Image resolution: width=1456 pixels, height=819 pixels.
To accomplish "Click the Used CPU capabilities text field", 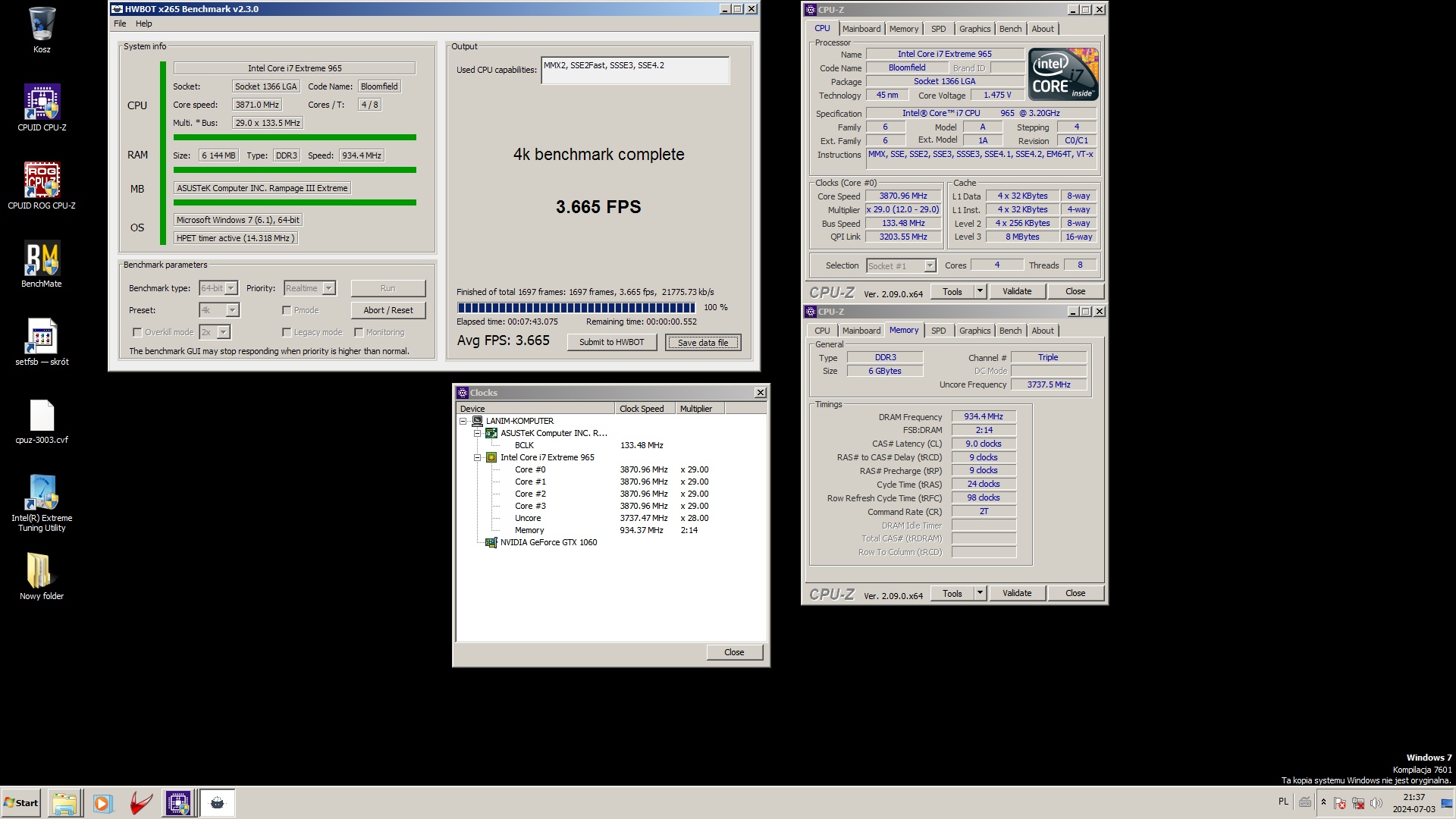I will point(635,71).
